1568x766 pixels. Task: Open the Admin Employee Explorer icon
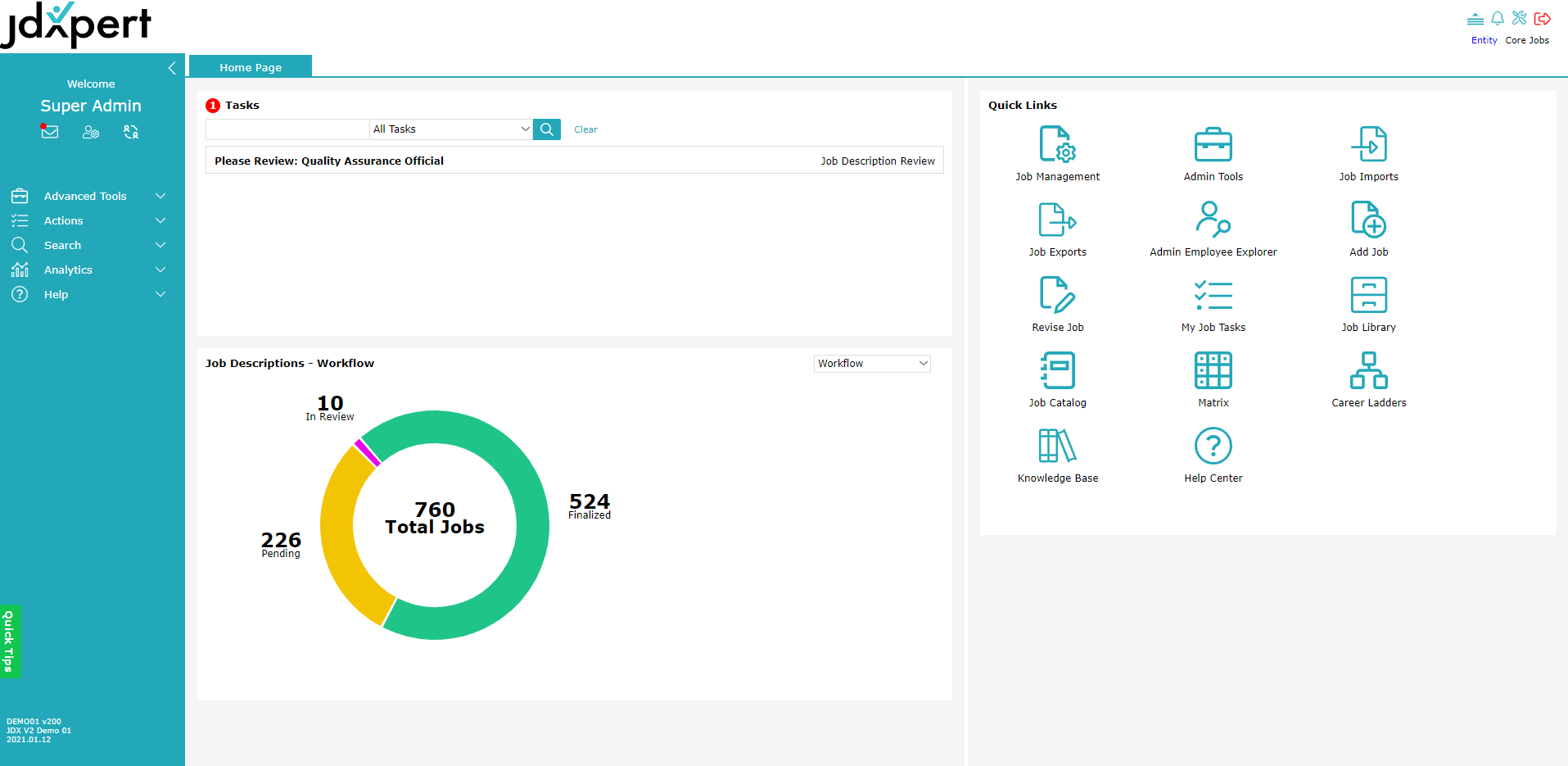pyautogui.click(x=1213, y=220)
